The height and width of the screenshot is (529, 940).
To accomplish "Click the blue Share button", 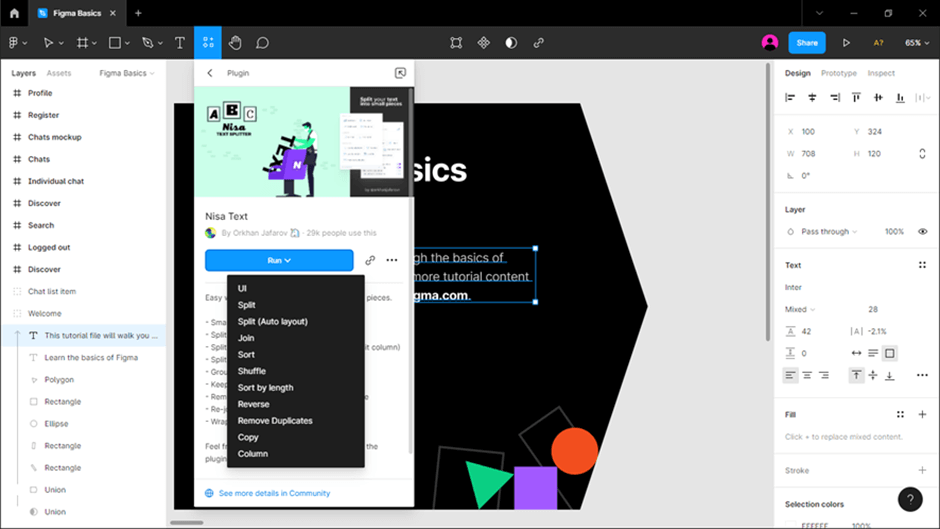I will [x=807, y=43].
